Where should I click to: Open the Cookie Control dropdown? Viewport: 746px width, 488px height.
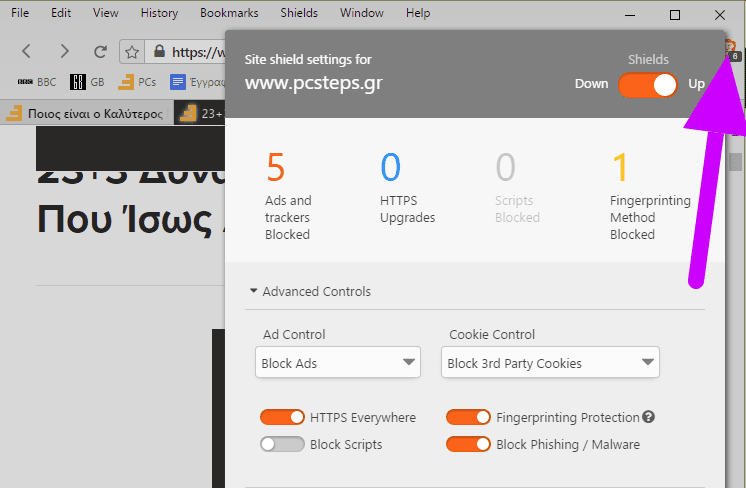(x=550, y=362)
